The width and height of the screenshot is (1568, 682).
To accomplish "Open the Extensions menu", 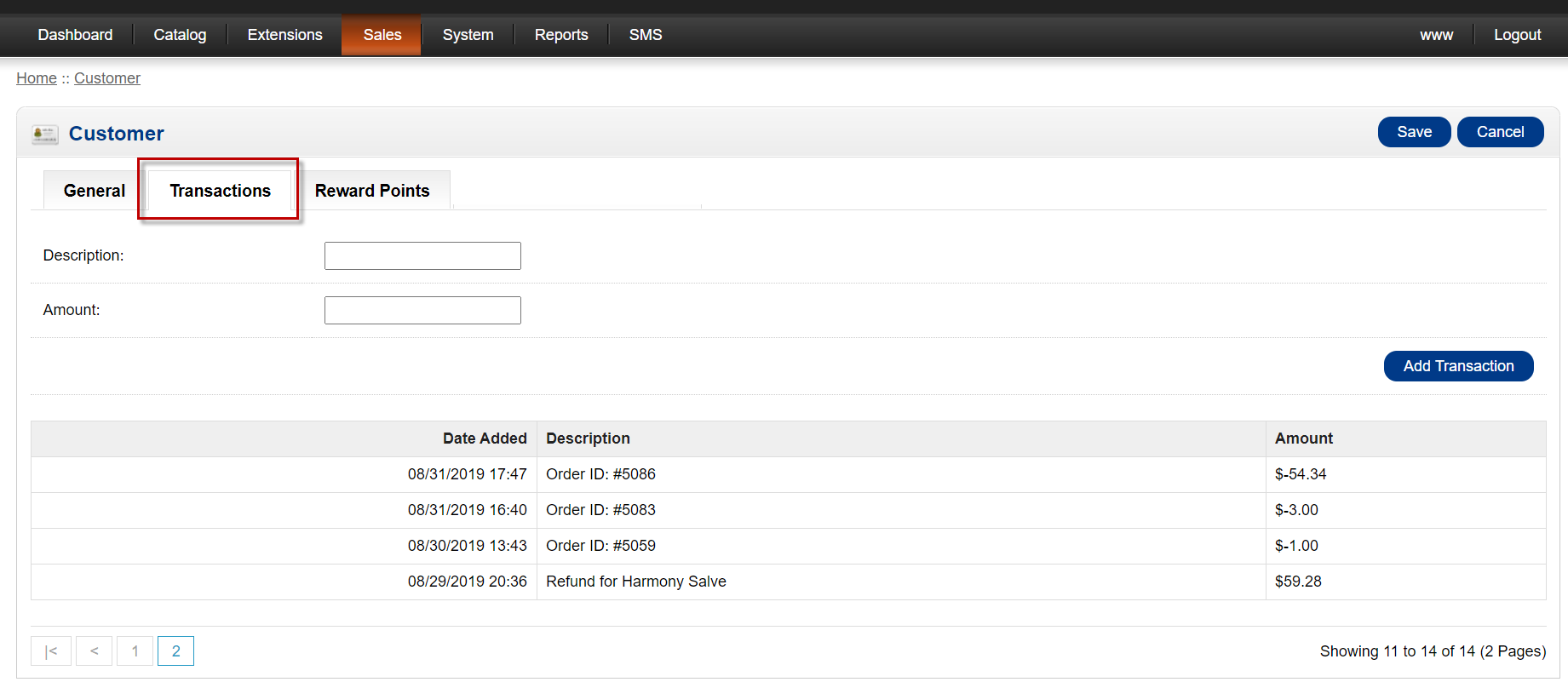I will point(284,35).
